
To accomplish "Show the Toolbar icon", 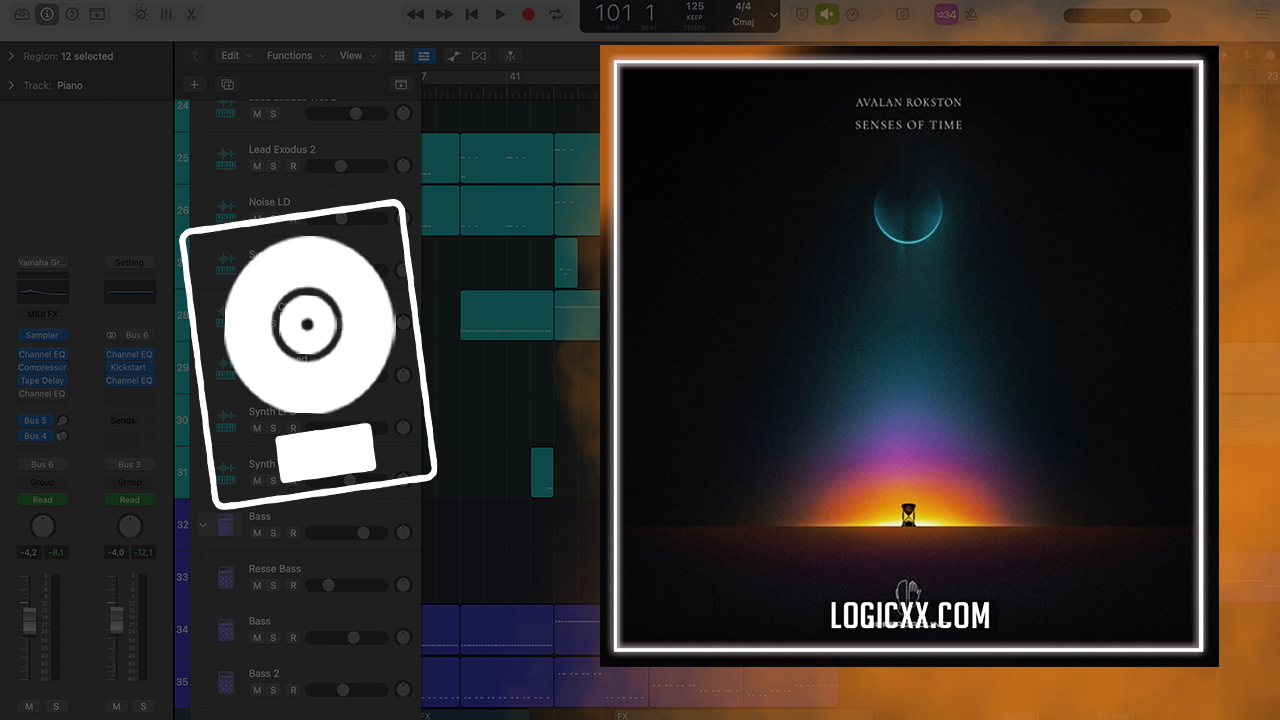I will [97, 14].
